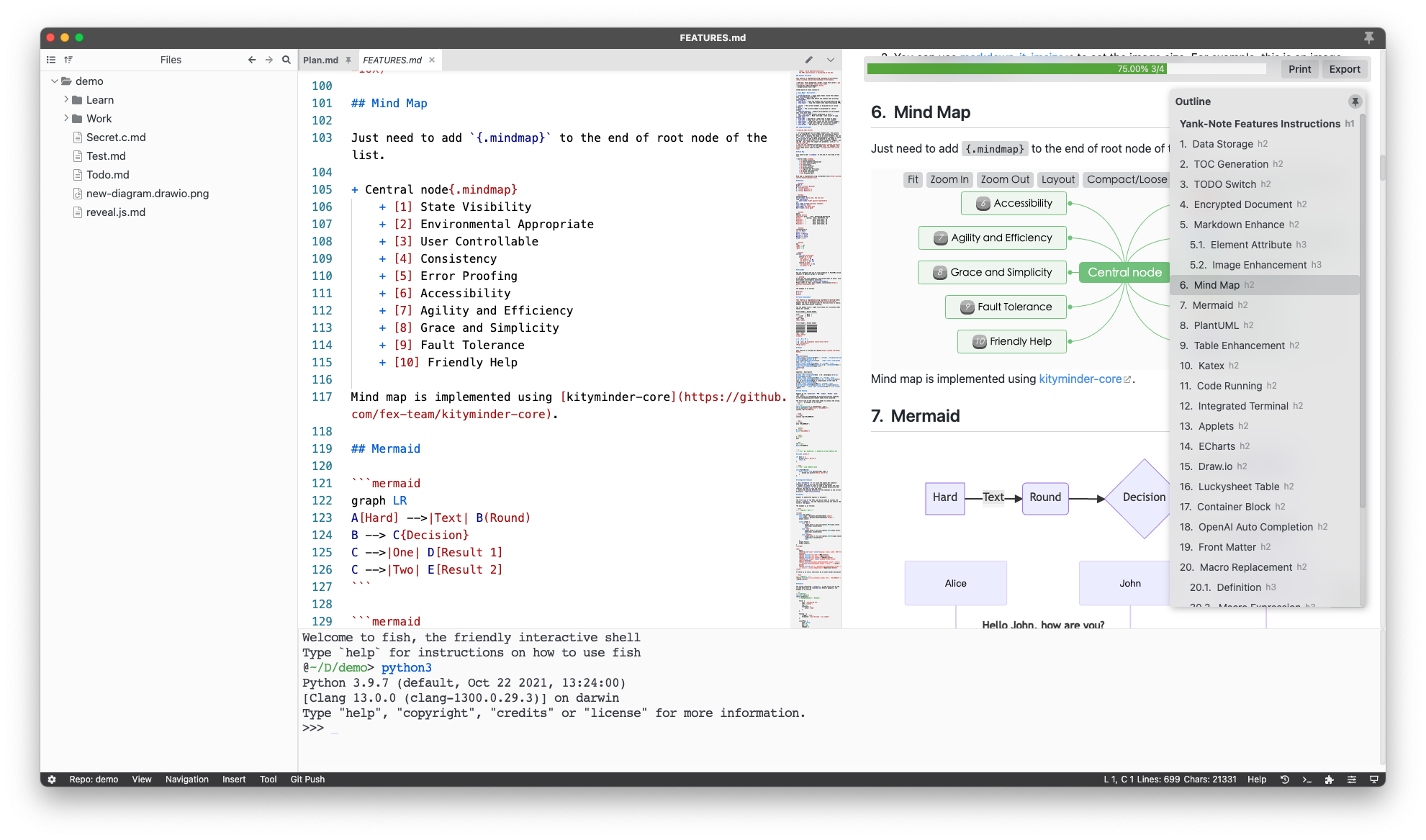Expand the Work folder
The image size is (1426, 840).
click(x=66, y=118)
